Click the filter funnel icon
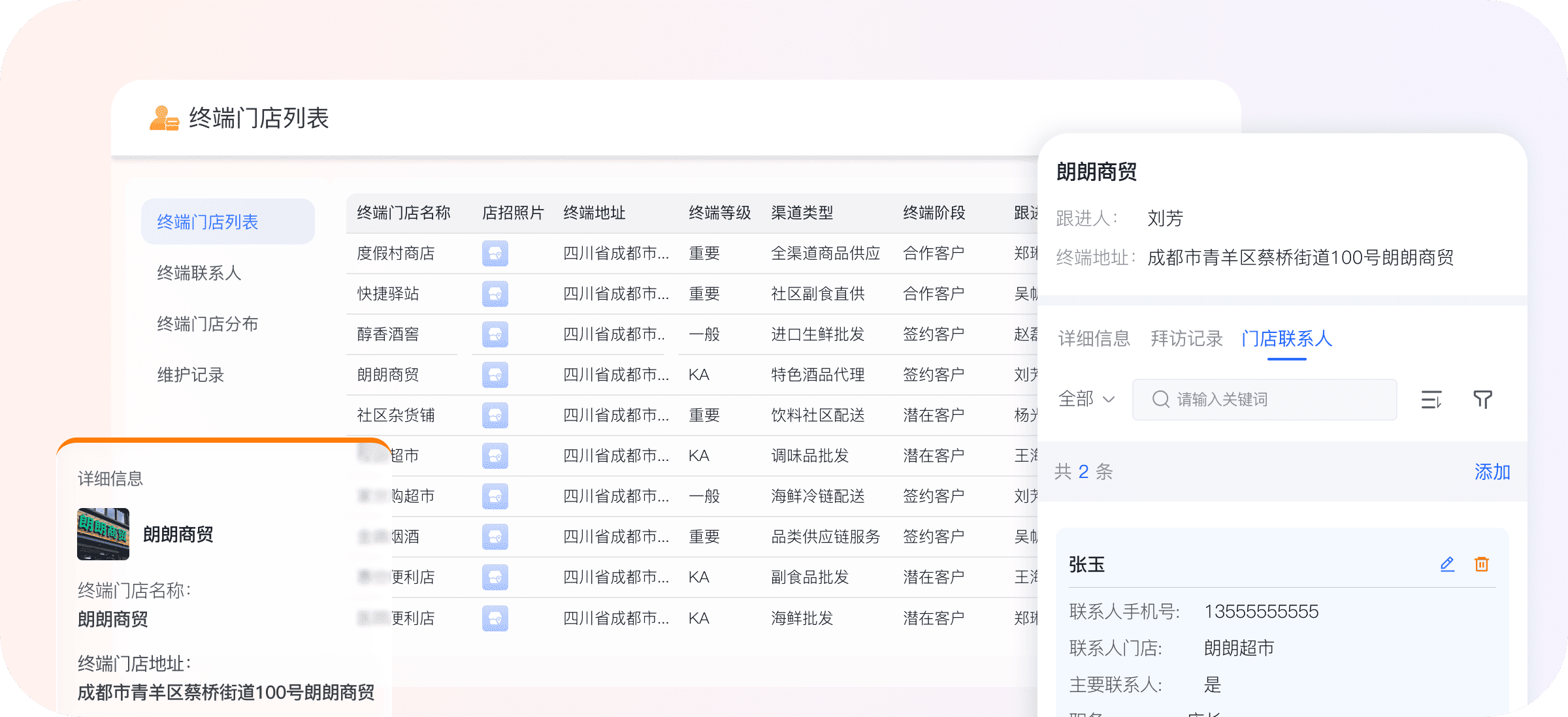 [x=1482, y=399]
